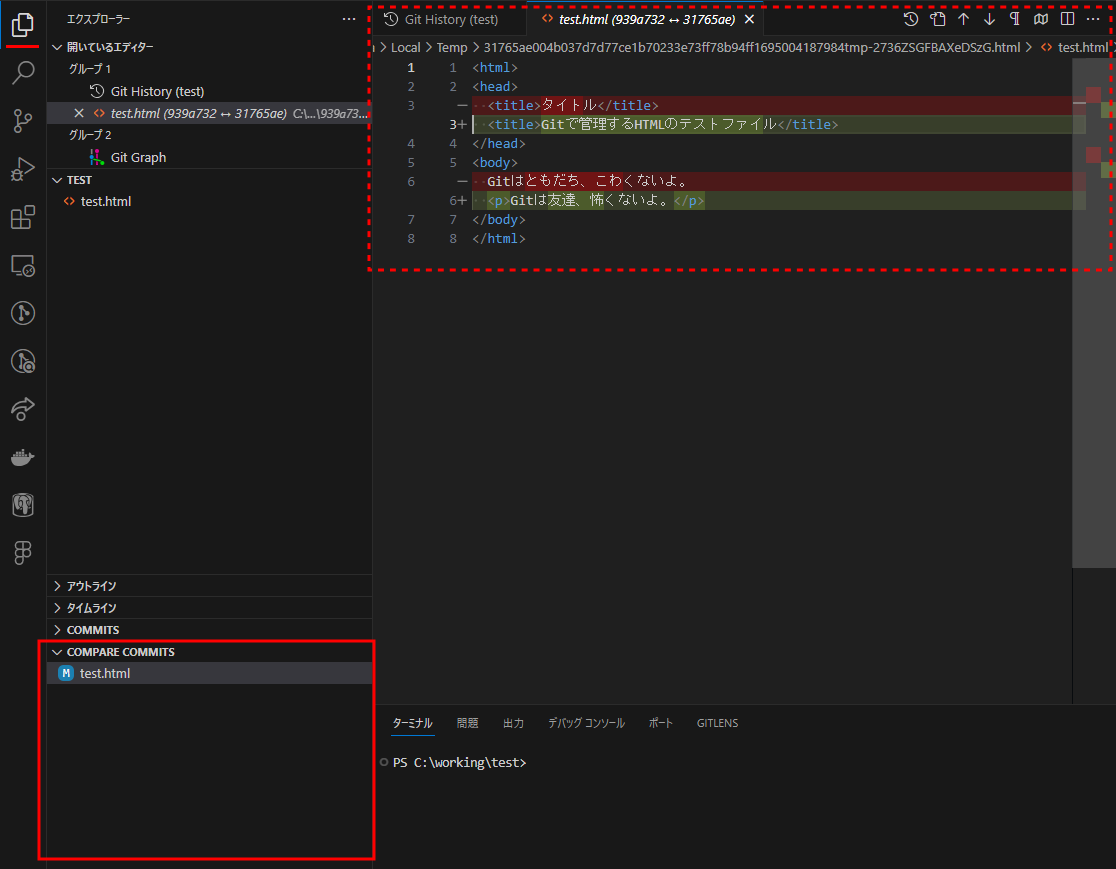The height and width of the screenshot is (869, 1116).
Task: Switch to the ポート panel tab
Action: (660, 723)
